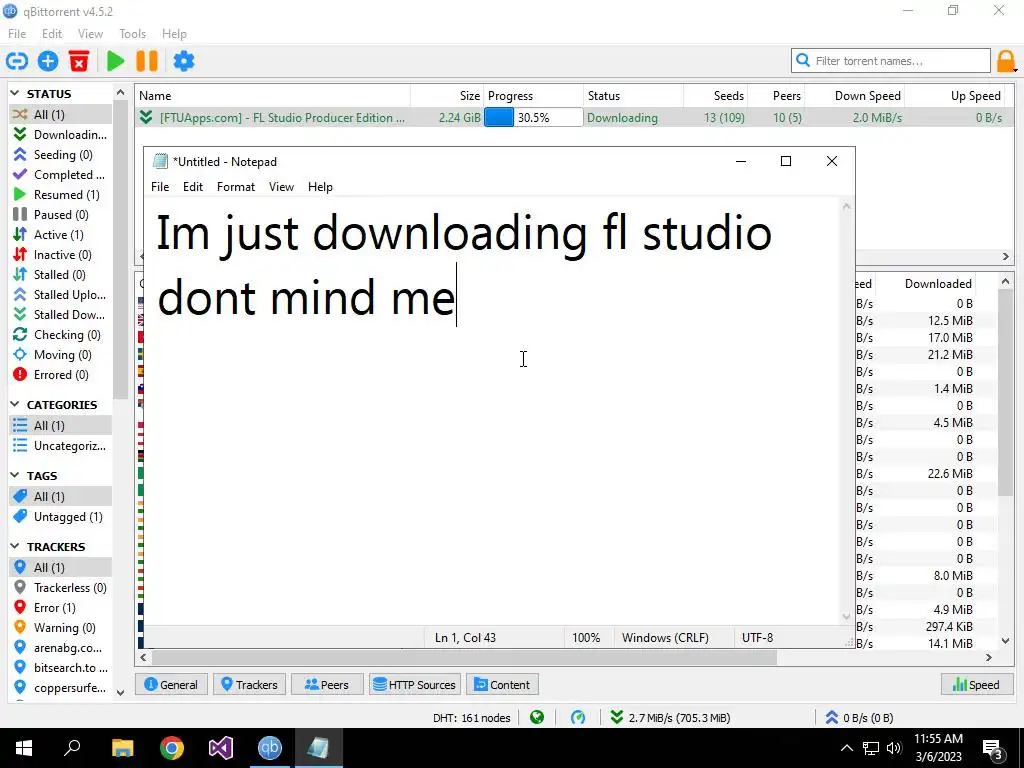Open File Explorer from taskbar

(x=122, y=748)
